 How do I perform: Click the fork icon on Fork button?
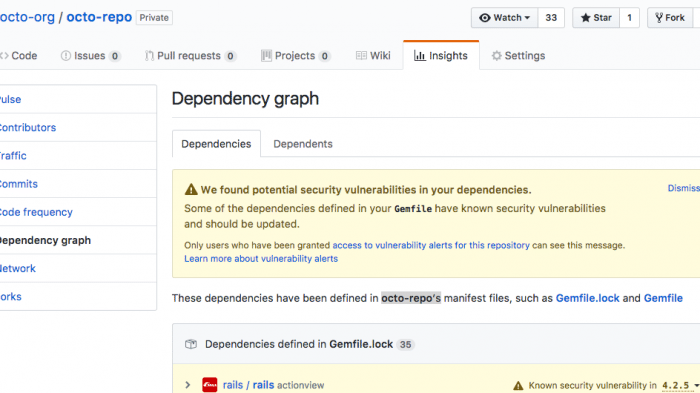pyautogui.click(x=659, y=18)
